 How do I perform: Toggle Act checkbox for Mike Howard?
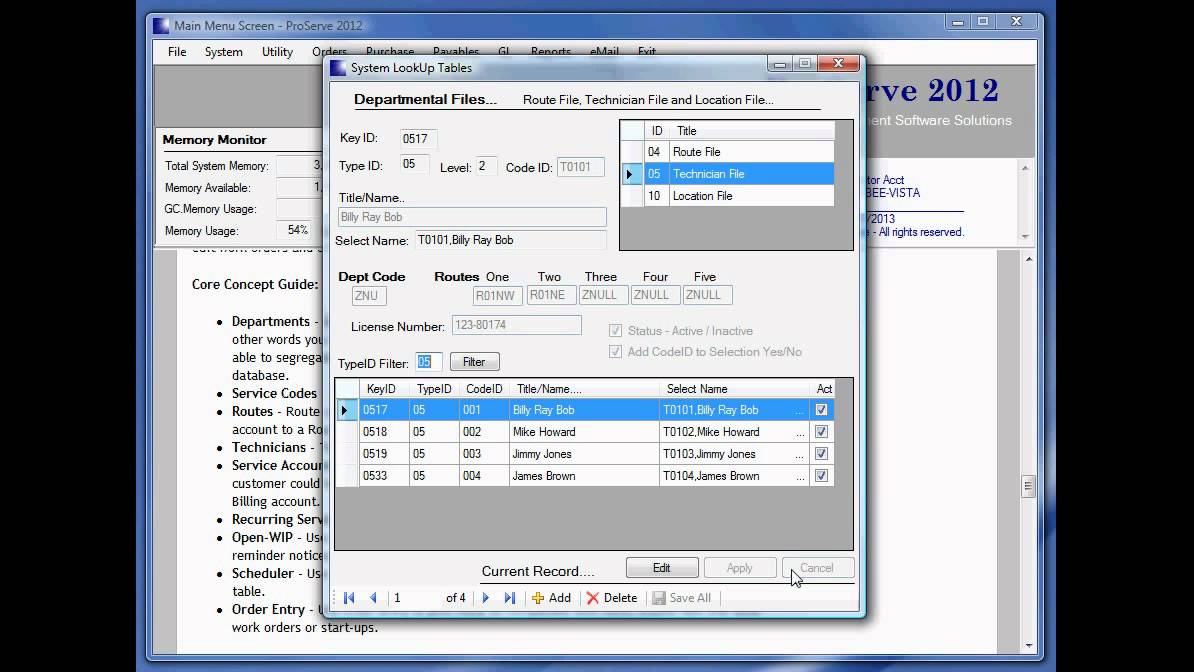click(821, 432)
